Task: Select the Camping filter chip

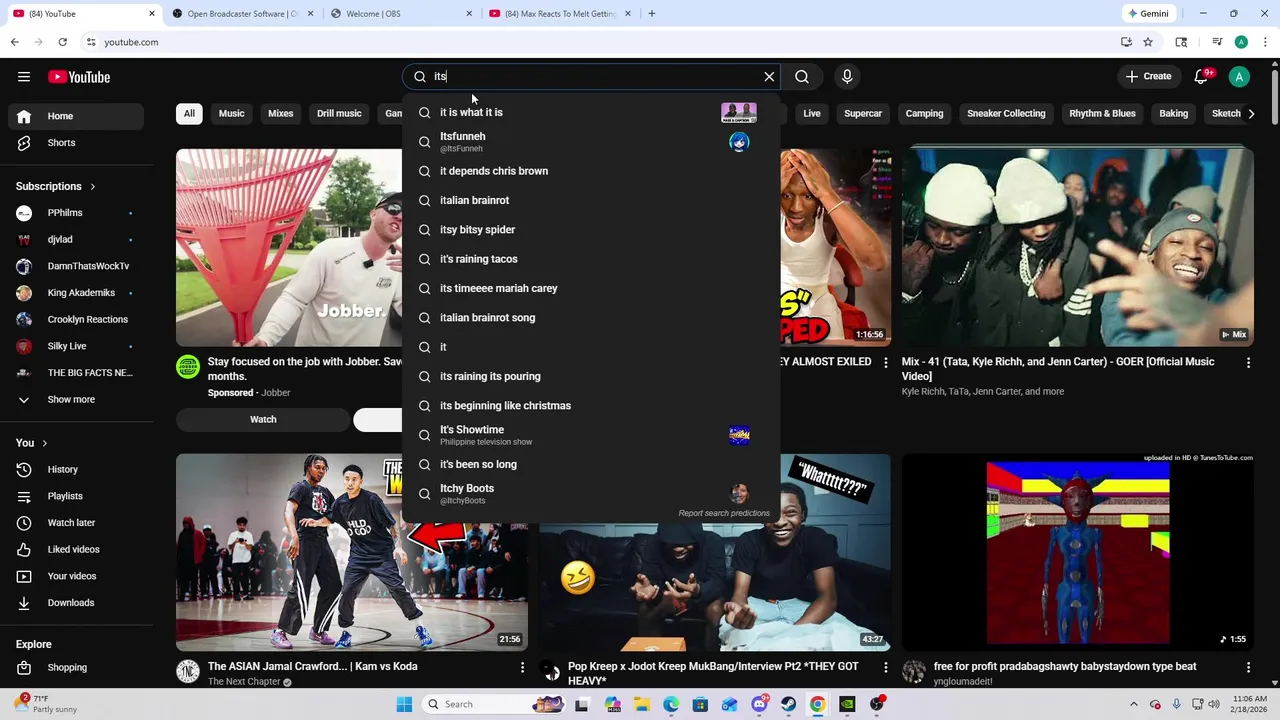Action: tap(925, 114)
